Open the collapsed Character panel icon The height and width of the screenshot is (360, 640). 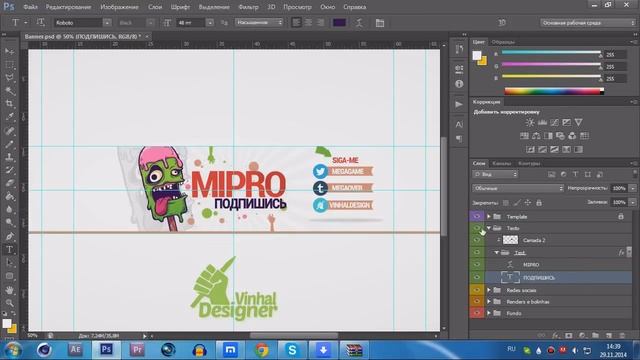[459, 124]
